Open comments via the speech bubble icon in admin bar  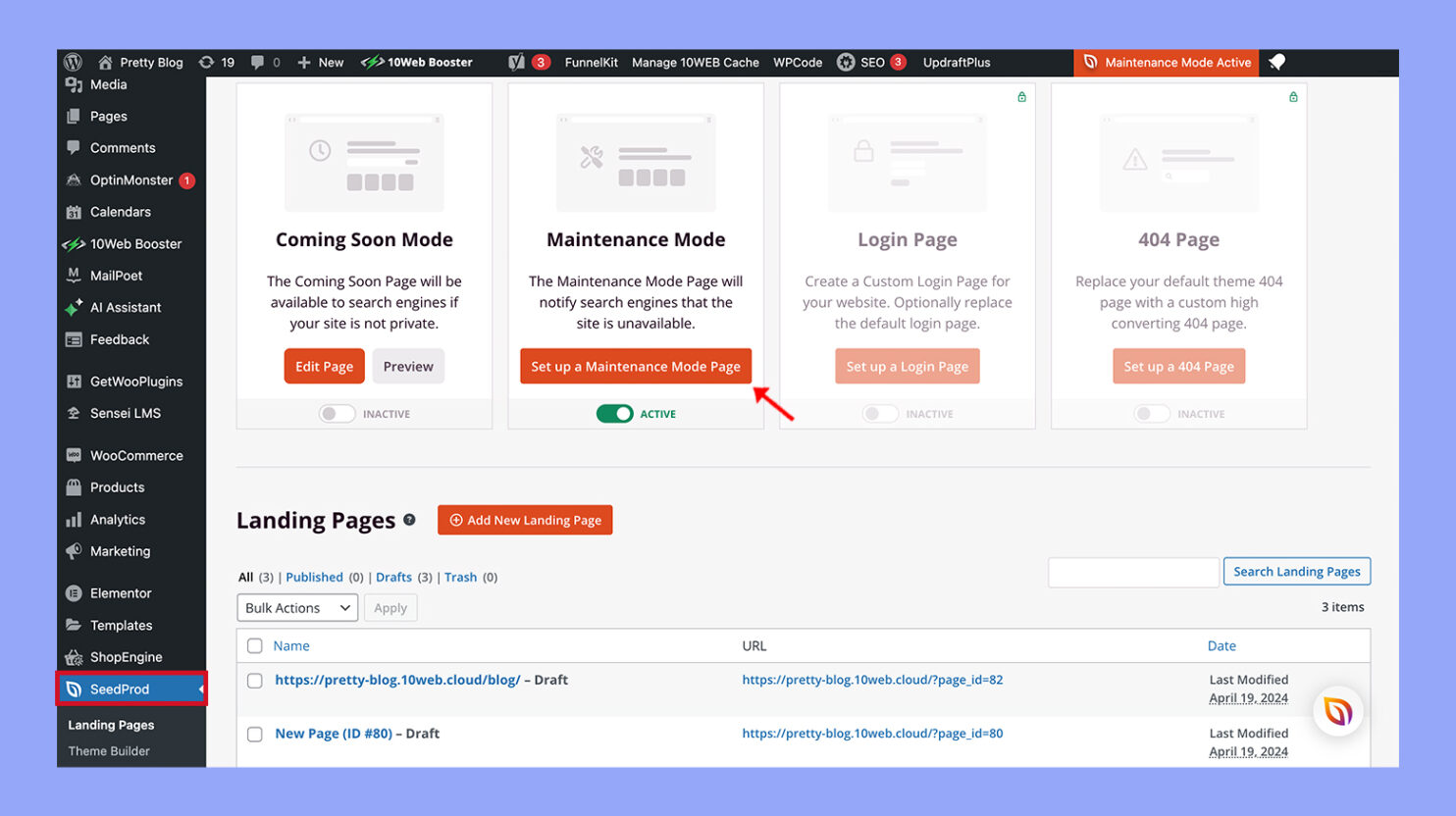pyautogui.click(x=256, y=62)
